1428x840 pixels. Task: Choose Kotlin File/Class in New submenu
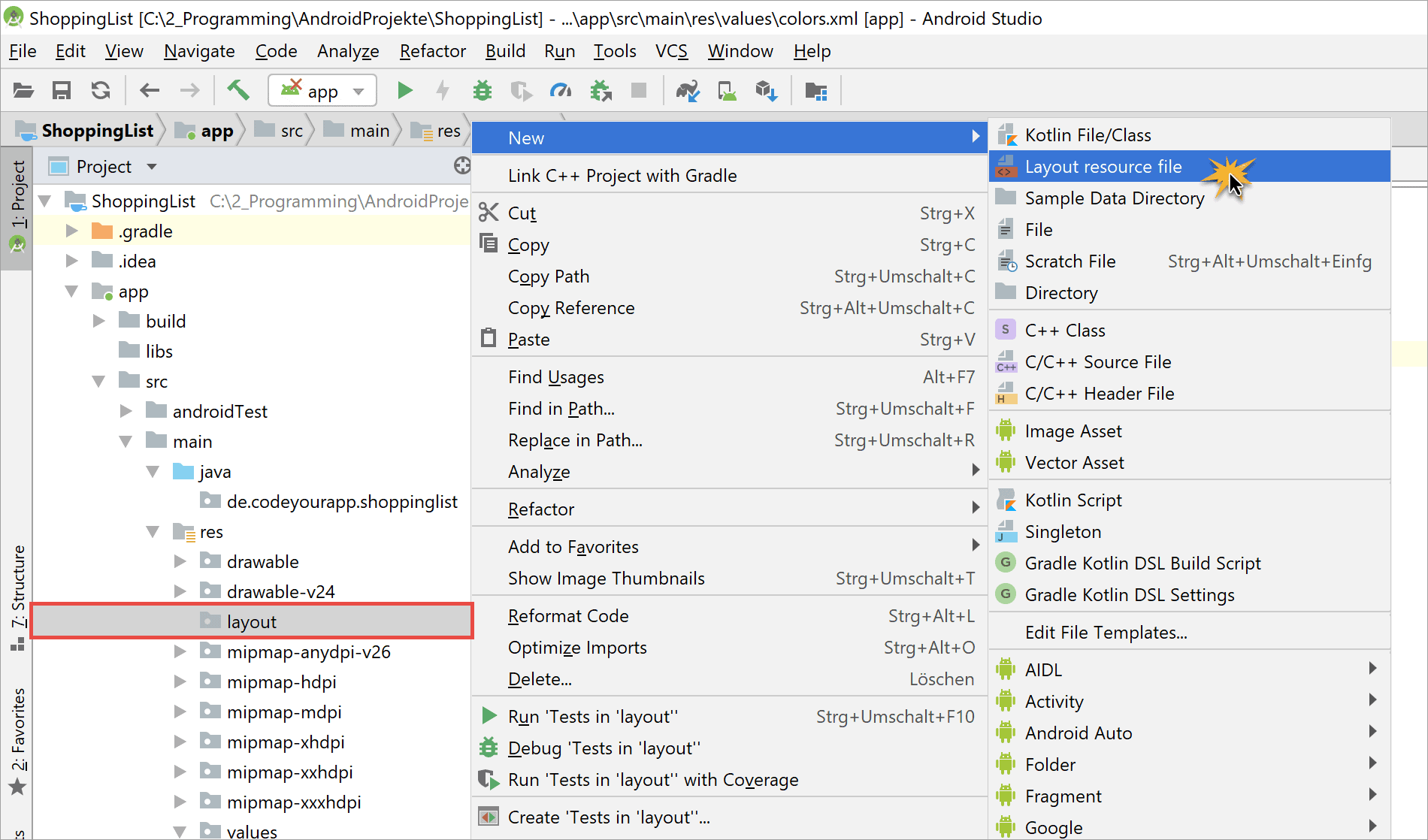[x=1190, y=135]
